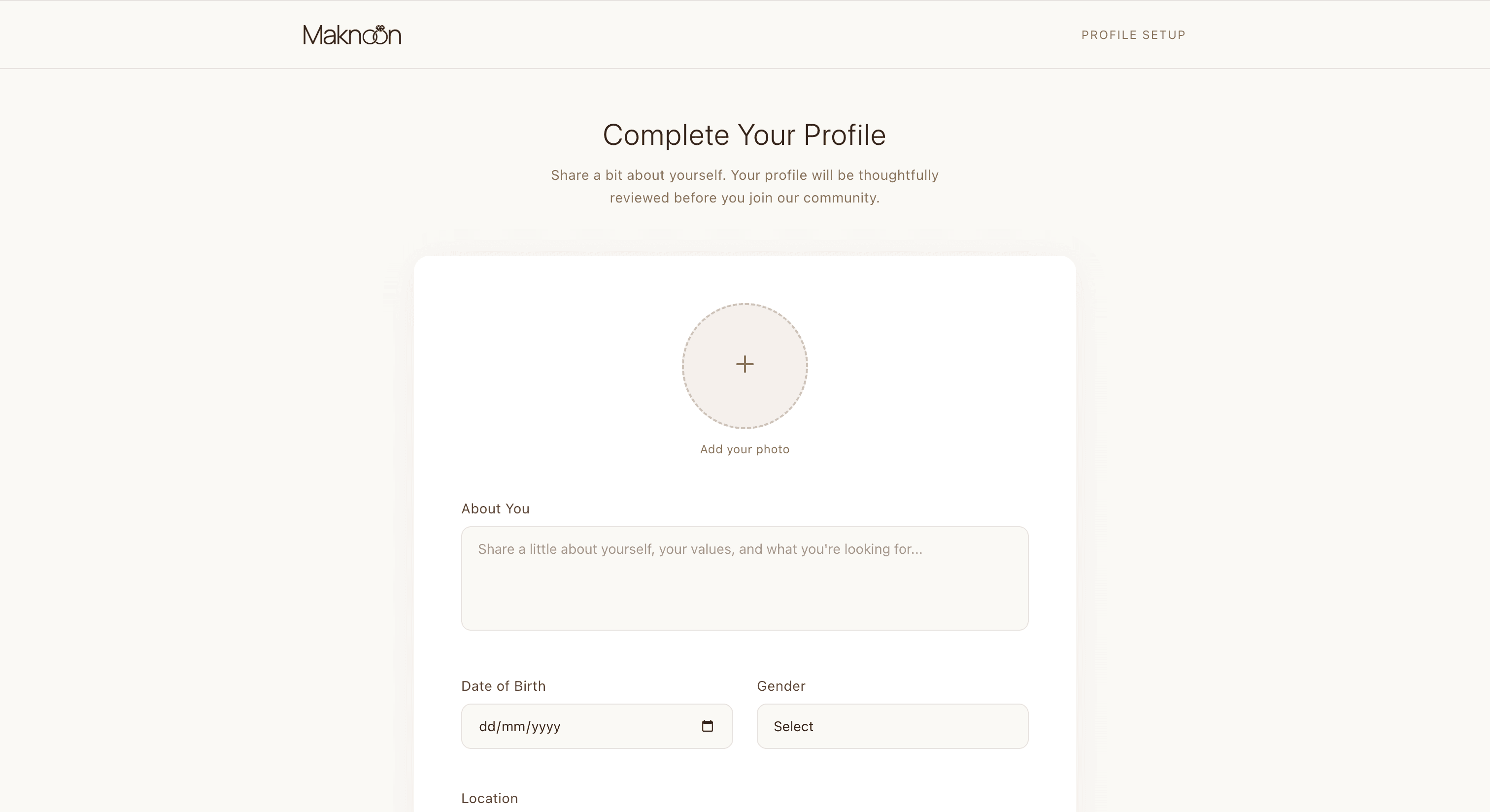1490x812 pixels.
Task: Click the PROFILE SETUP navigation item
Action: click(x=1133, y=34)
